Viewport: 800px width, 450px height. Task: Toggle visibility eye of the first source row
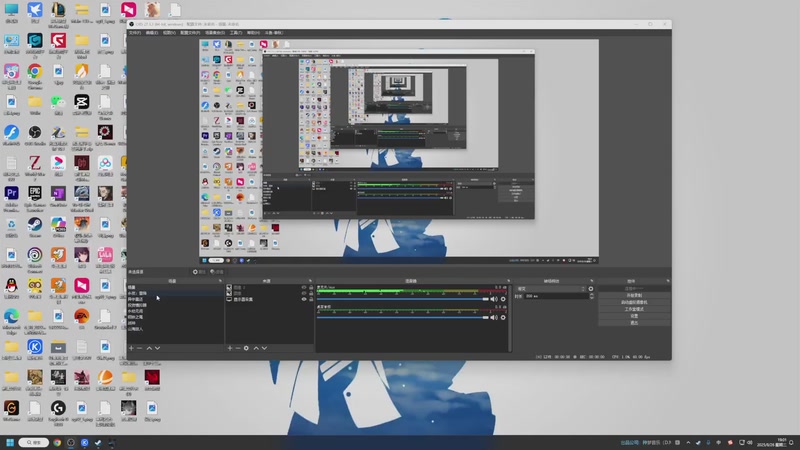304,287
